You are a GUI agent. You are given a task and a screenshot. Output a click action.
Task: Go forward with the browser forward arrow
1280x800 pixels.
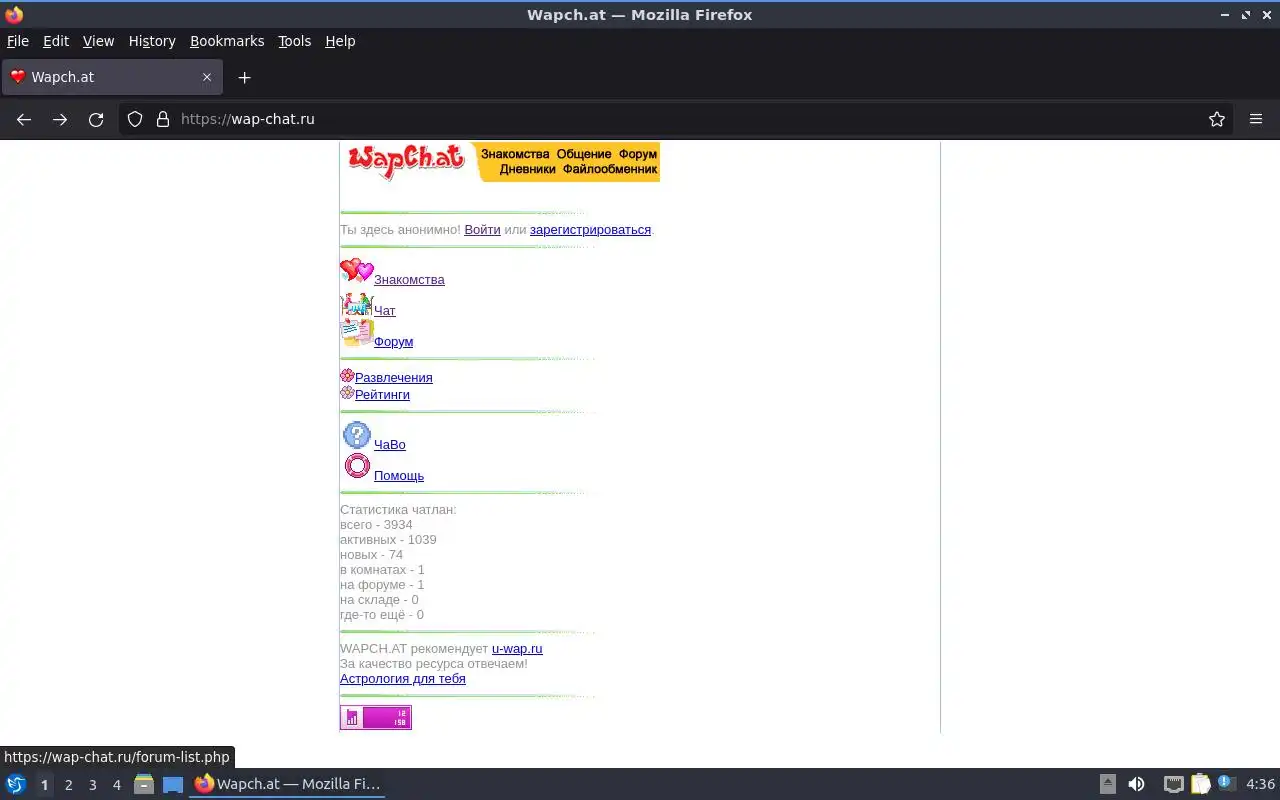[60, 119]
